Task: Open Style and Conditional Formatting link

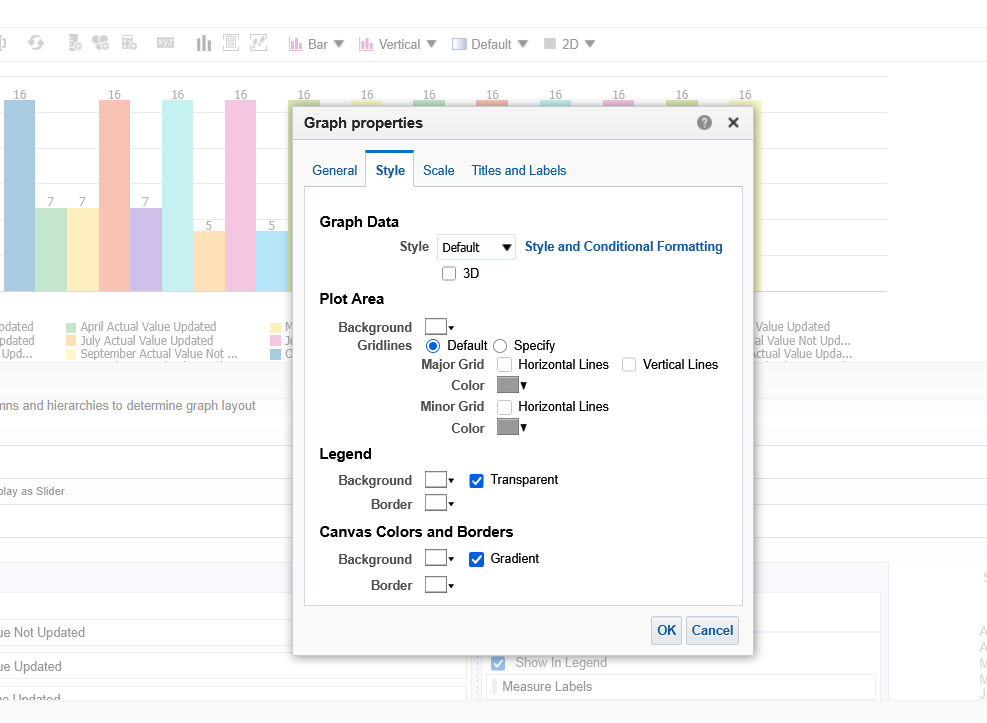Action: [624, 247]
